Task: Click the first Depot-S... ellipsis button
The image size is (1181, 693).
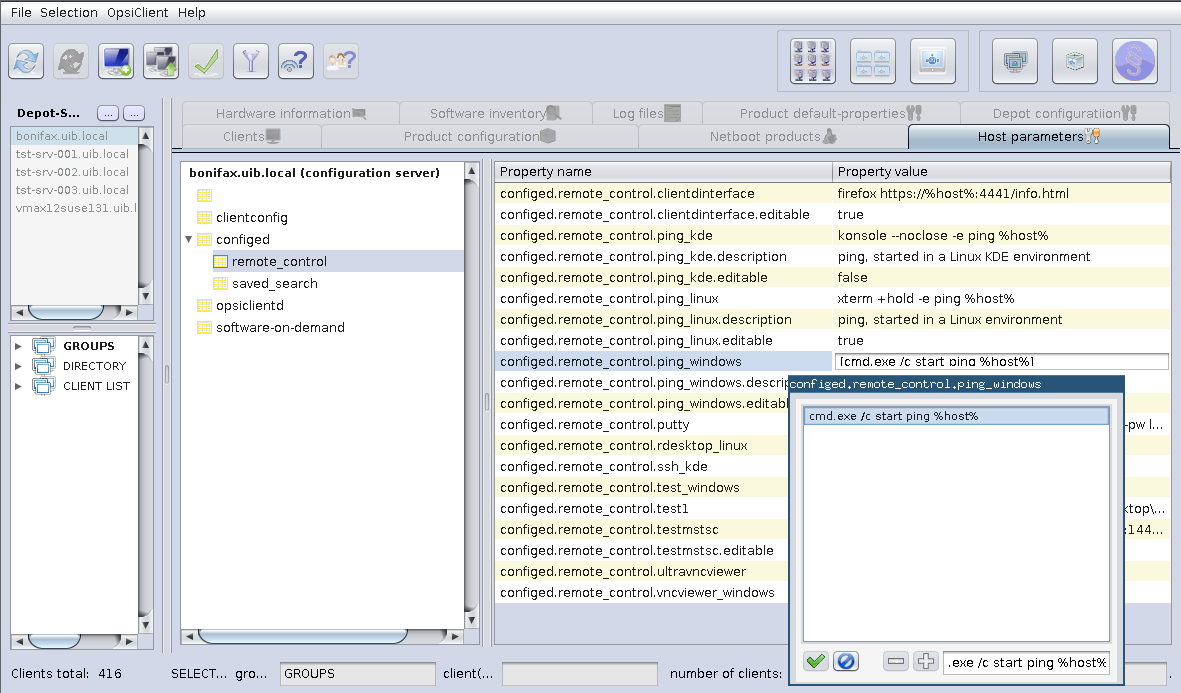Action: [108, 113]
